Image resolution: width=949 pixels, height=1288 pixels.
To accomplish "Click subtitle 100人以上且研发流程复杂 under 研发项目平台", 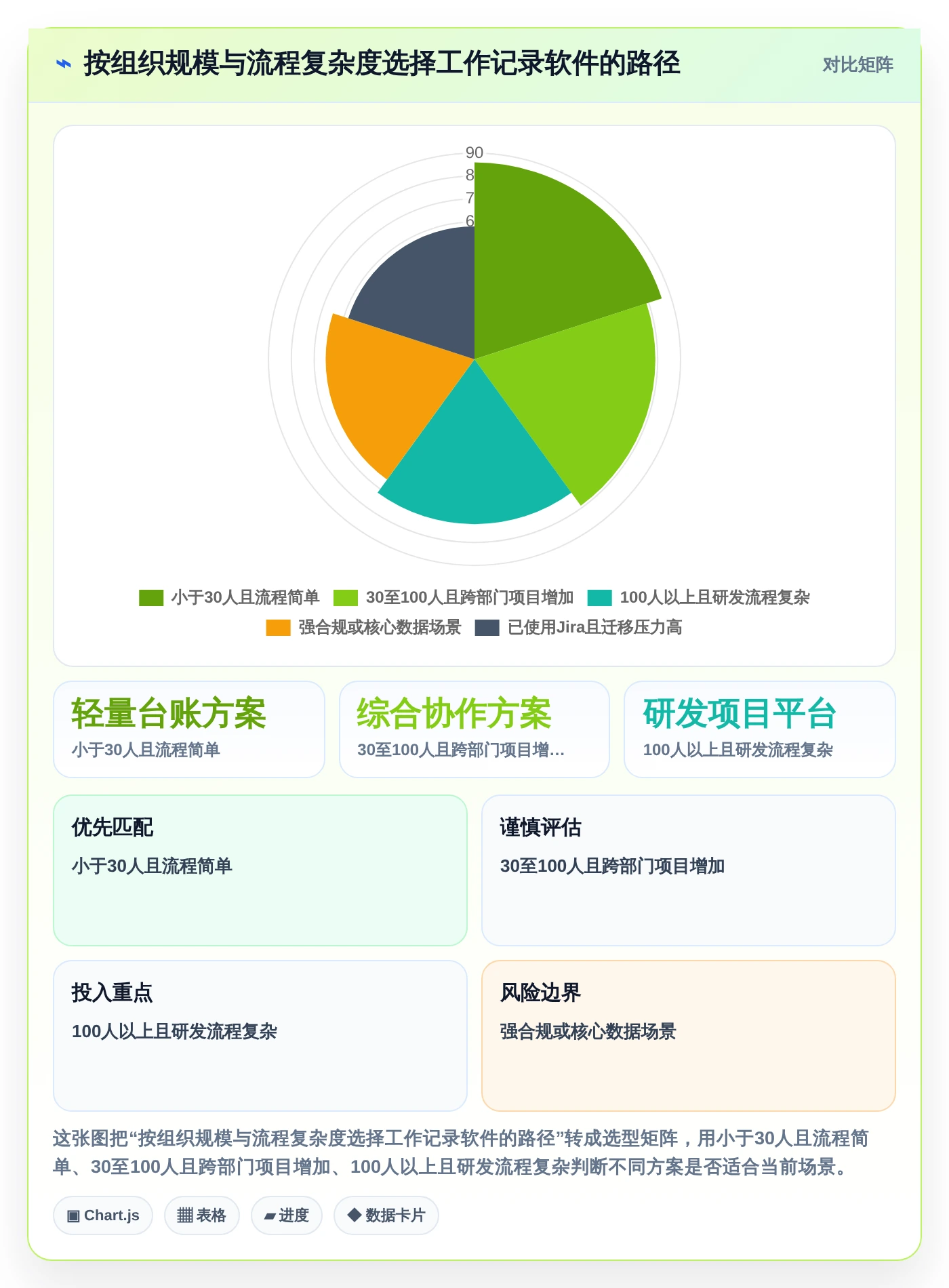I will tap(738, 750).
